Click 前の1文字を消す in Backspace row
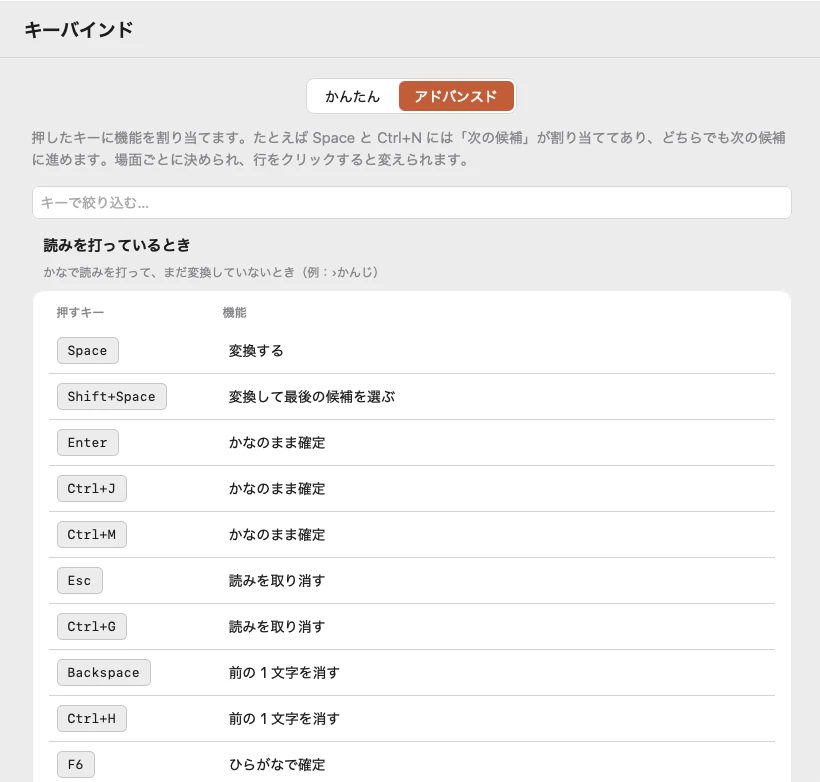This screenshot has width=820, height=782. (x=284, y=673)
